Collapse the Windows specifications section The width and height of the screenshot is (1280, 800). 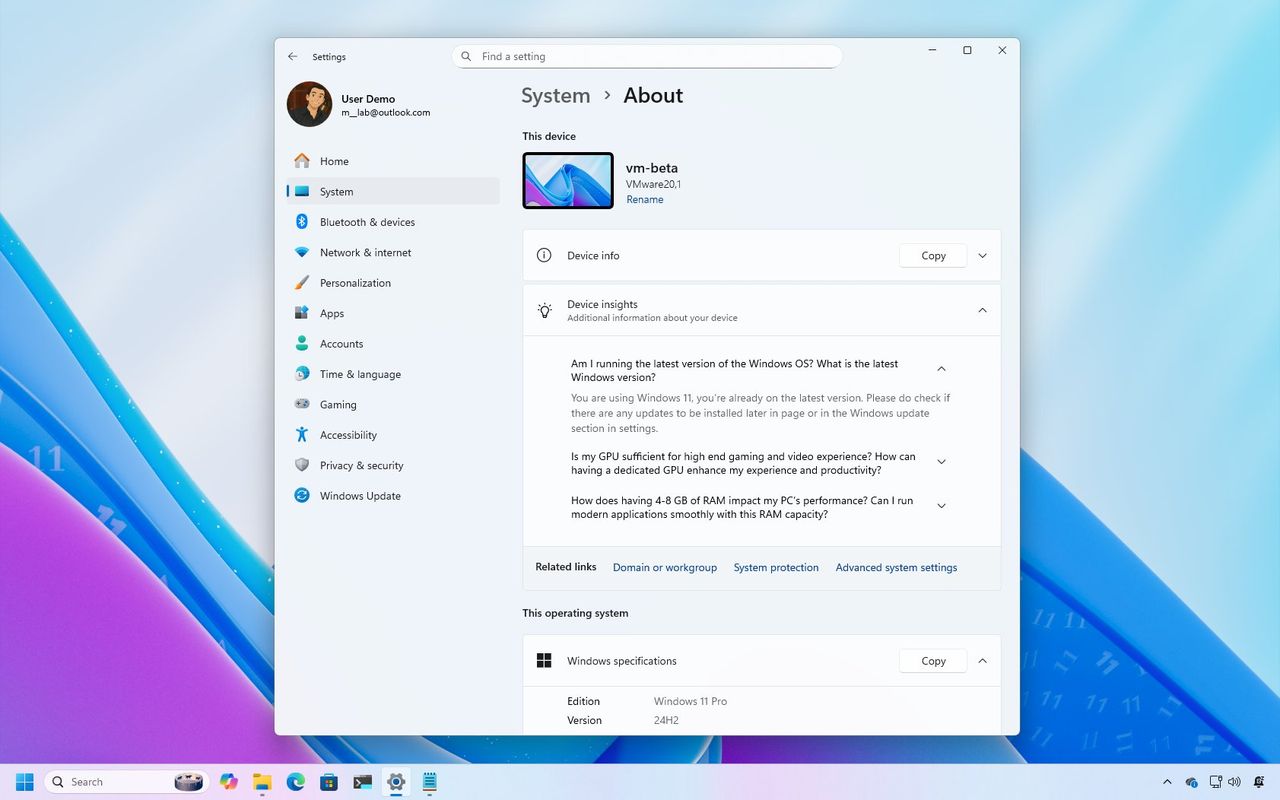[982, 660]
